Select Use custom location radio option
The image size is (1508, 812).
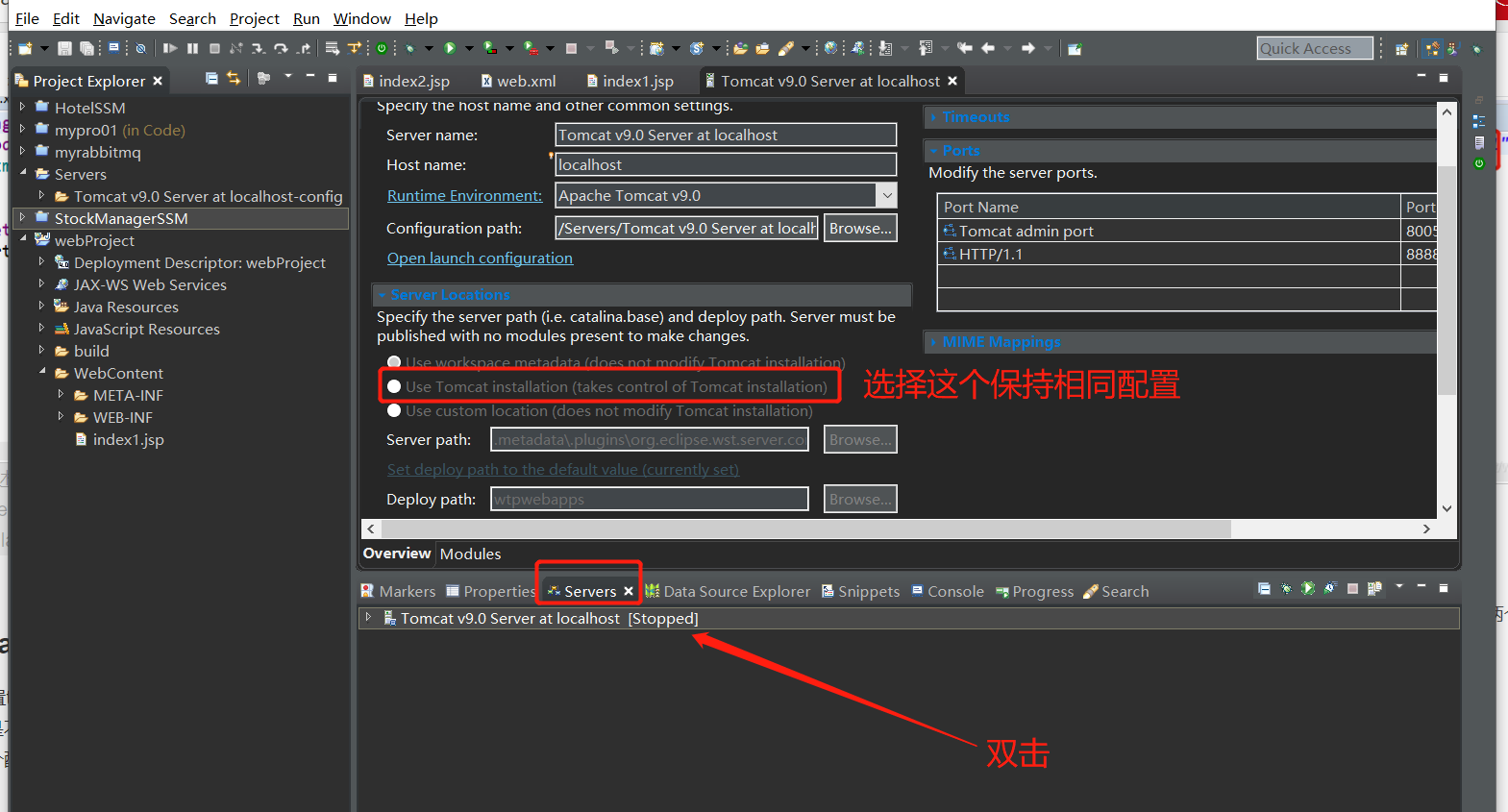click(x=394, y=410)
